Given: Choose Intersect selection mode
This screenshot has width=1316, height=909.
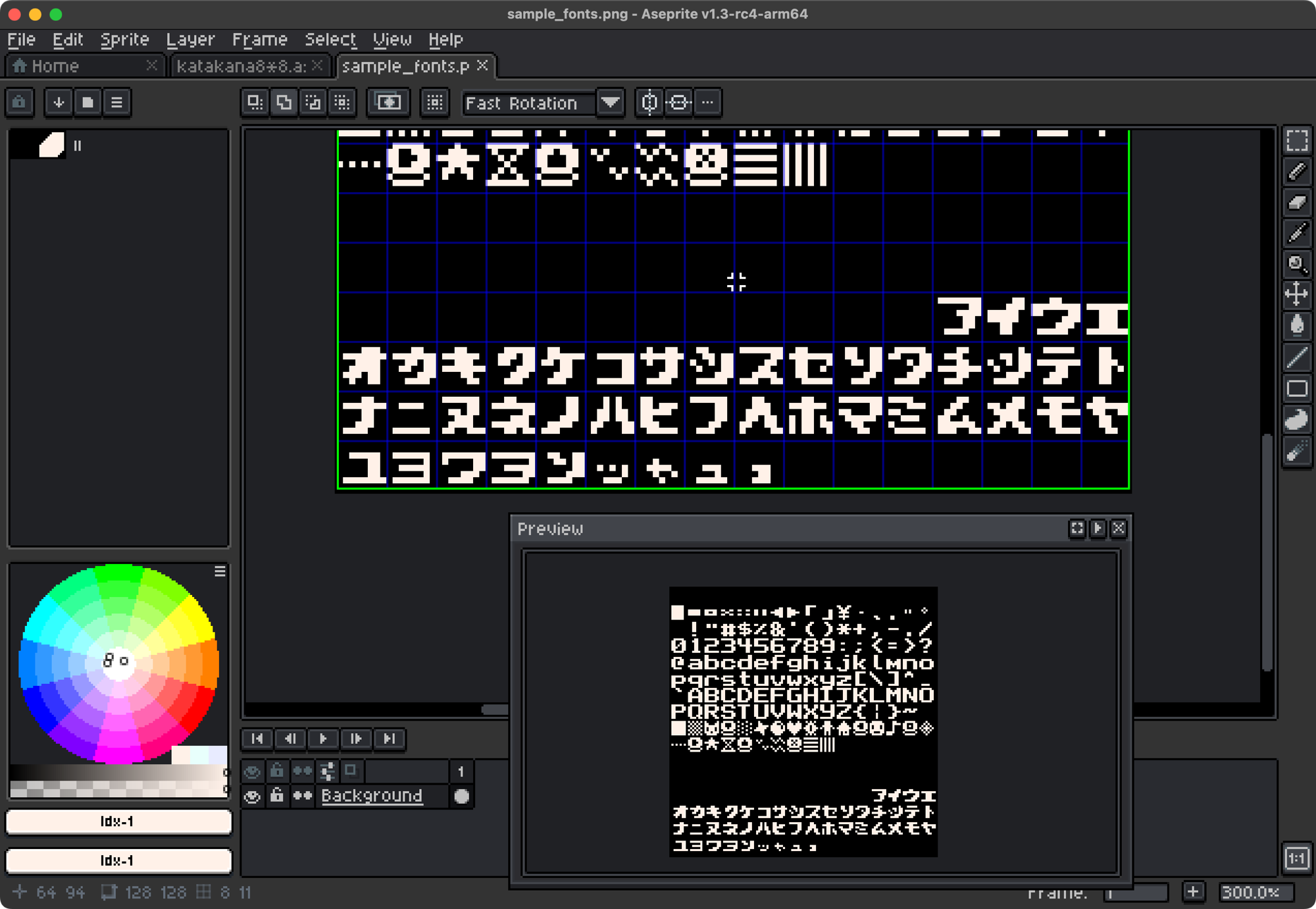Looking at the screenshot, I should tap(342, 103).
